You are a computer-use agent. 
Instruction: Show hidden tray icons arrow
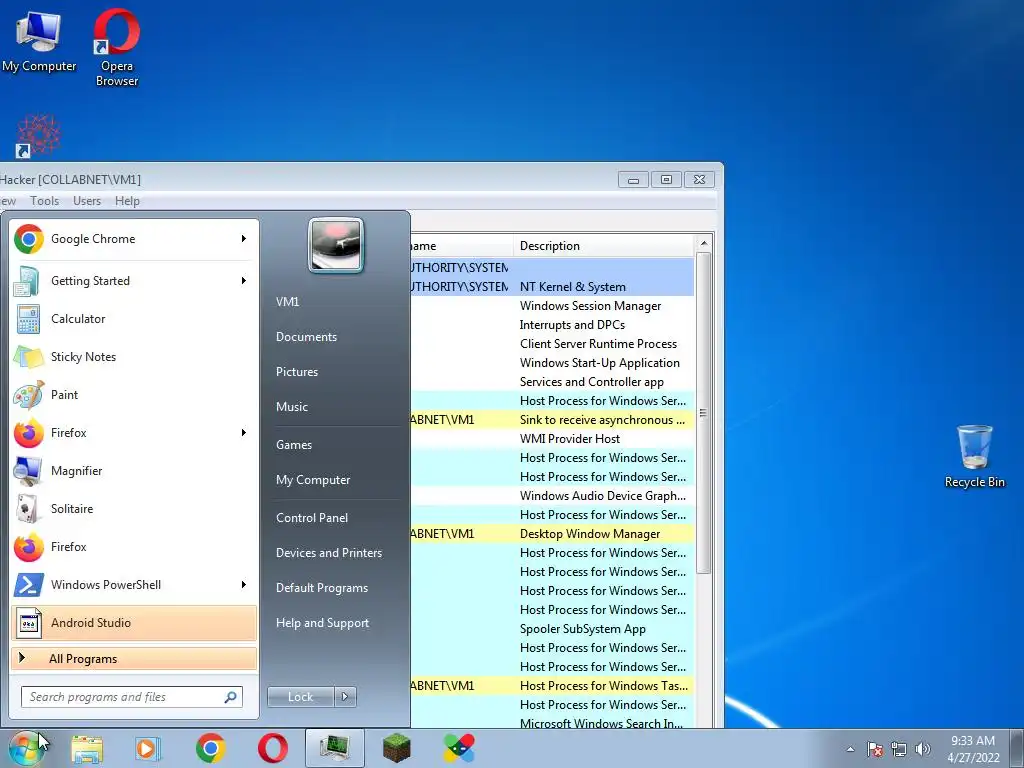pyautogui.click(x=850, y=749)
